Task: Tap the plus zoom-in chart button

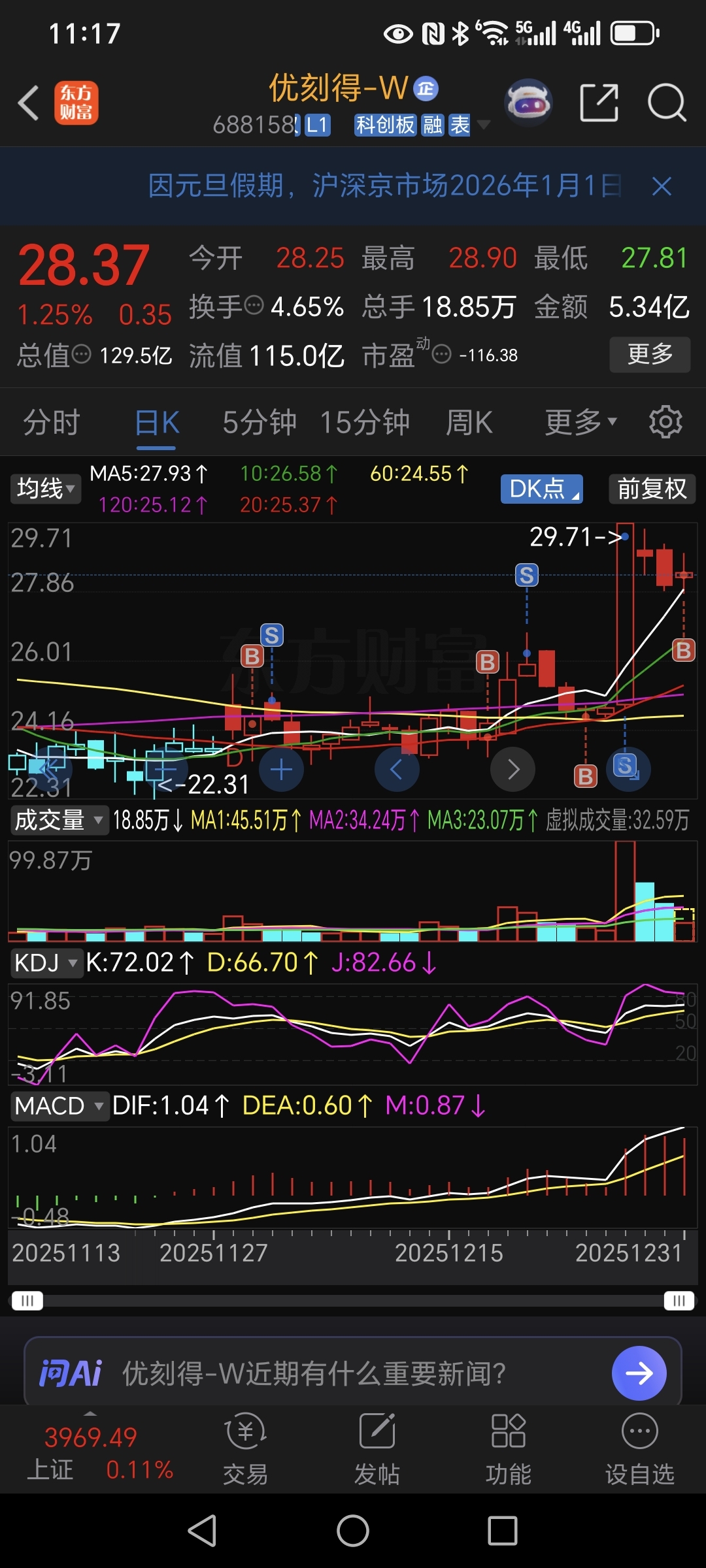Action: pyautogui.click(x=281, y=770)
